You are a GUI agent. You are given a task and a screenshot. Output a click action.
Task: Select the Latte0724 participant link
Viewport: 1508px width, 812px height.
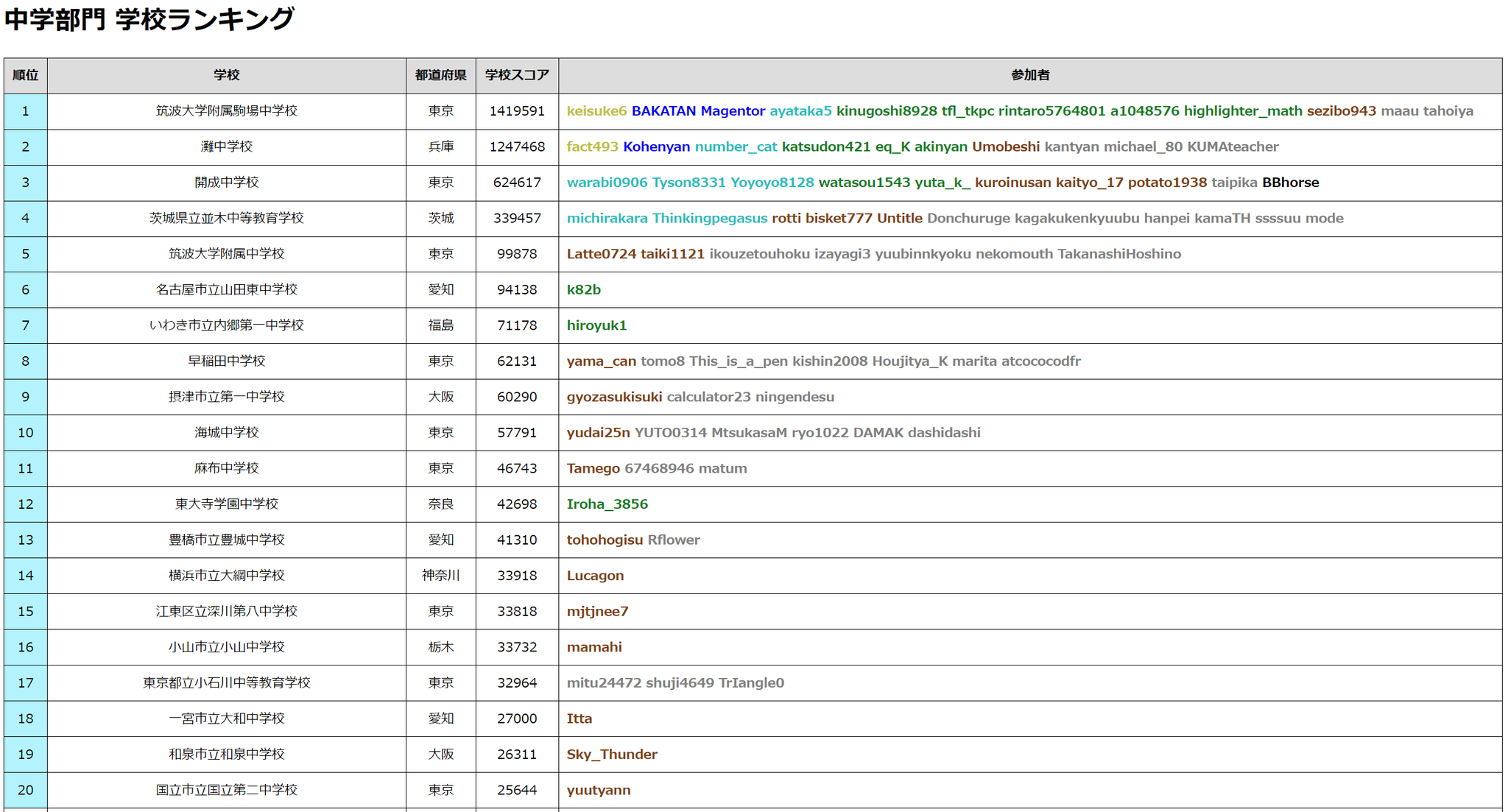598,253
